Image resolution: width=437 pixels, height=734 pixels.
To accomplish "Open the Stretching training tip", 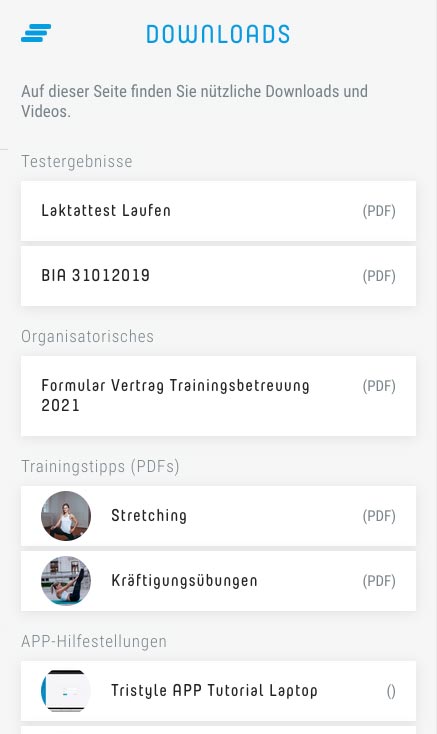I will (218, 516).
